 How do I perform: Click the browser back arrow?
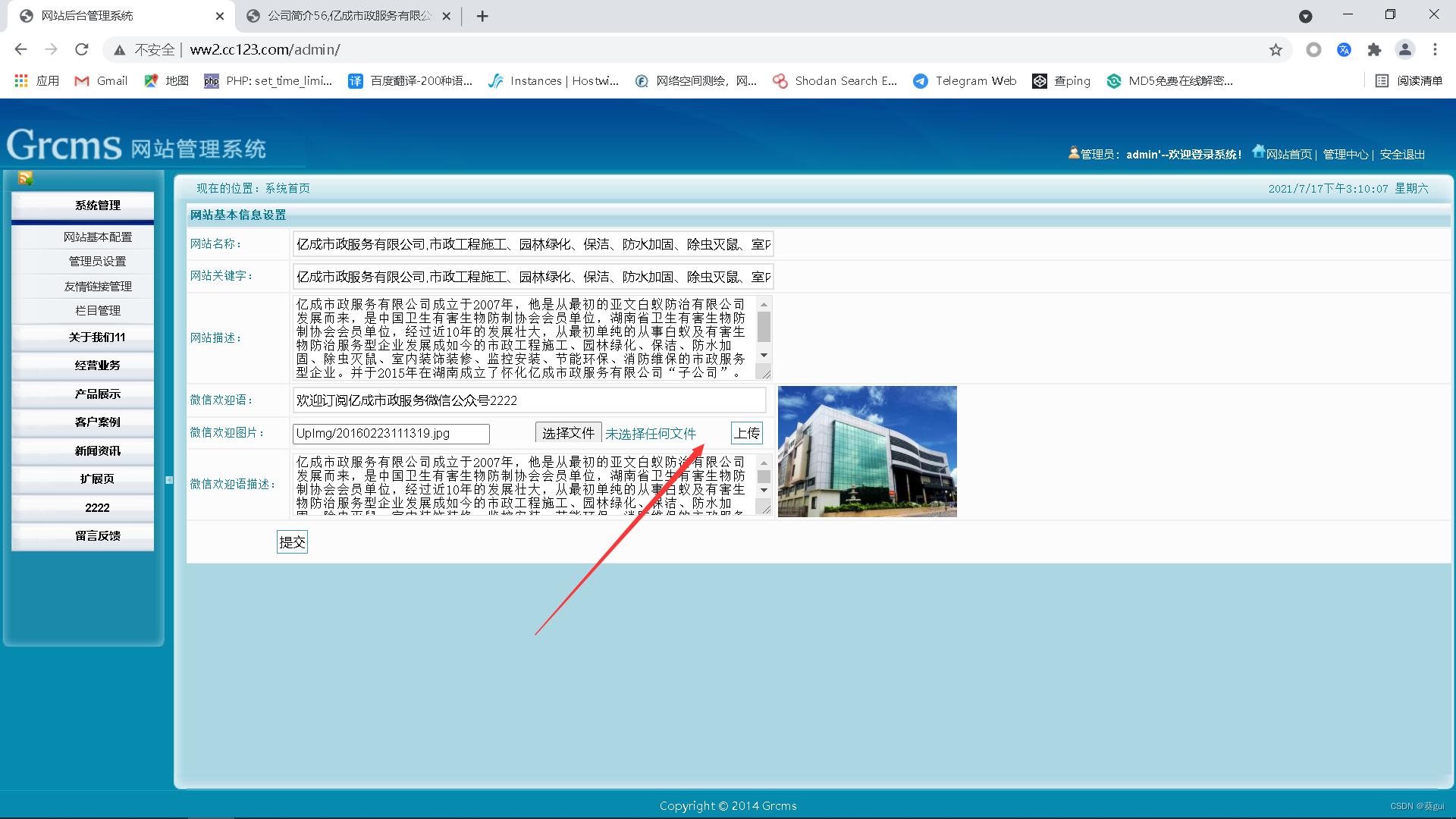(x=20, y=49)
